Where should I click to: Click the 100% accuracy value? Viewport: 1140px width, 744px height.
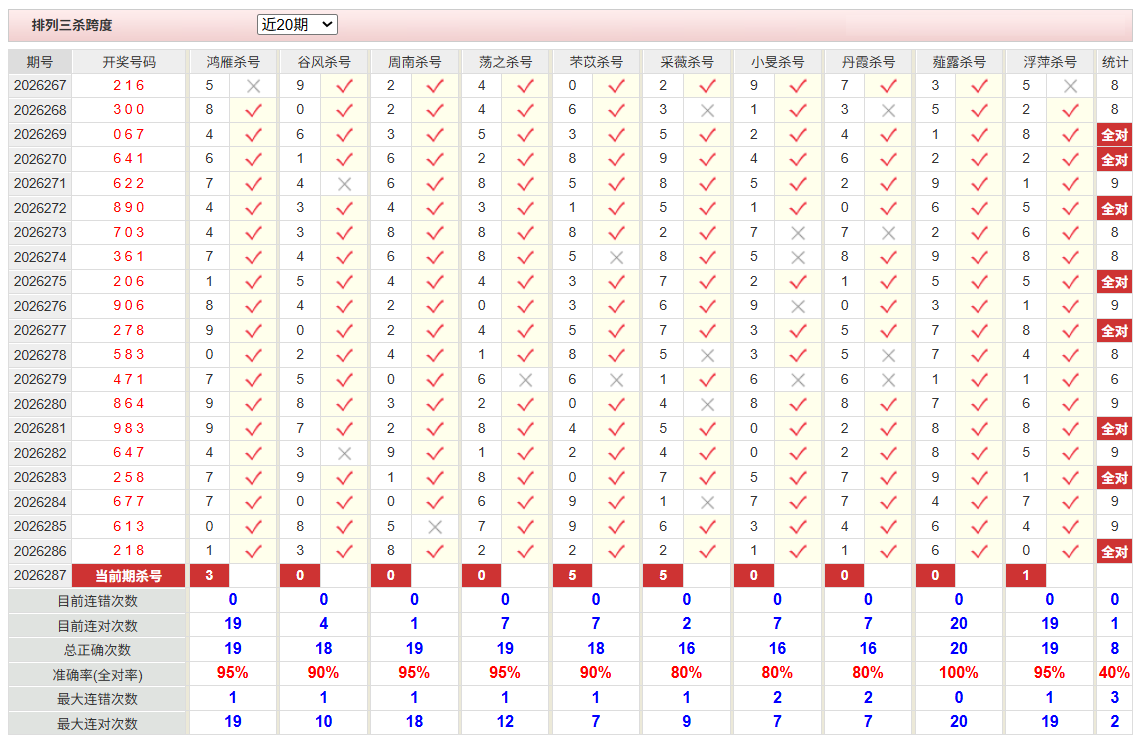click(x=959, y=673)
